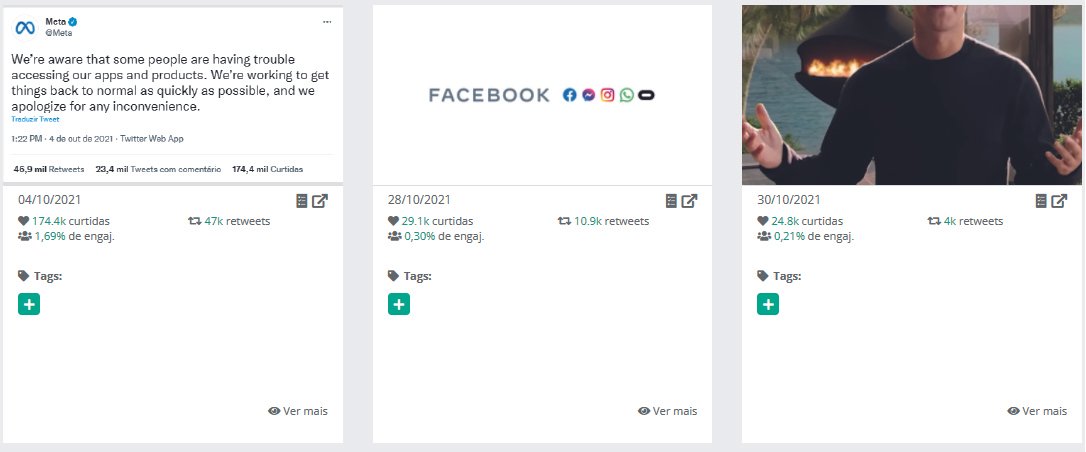1086x452 pixels.
Task: Open details list icon on 28/10/2021 card
Action: 672,201
